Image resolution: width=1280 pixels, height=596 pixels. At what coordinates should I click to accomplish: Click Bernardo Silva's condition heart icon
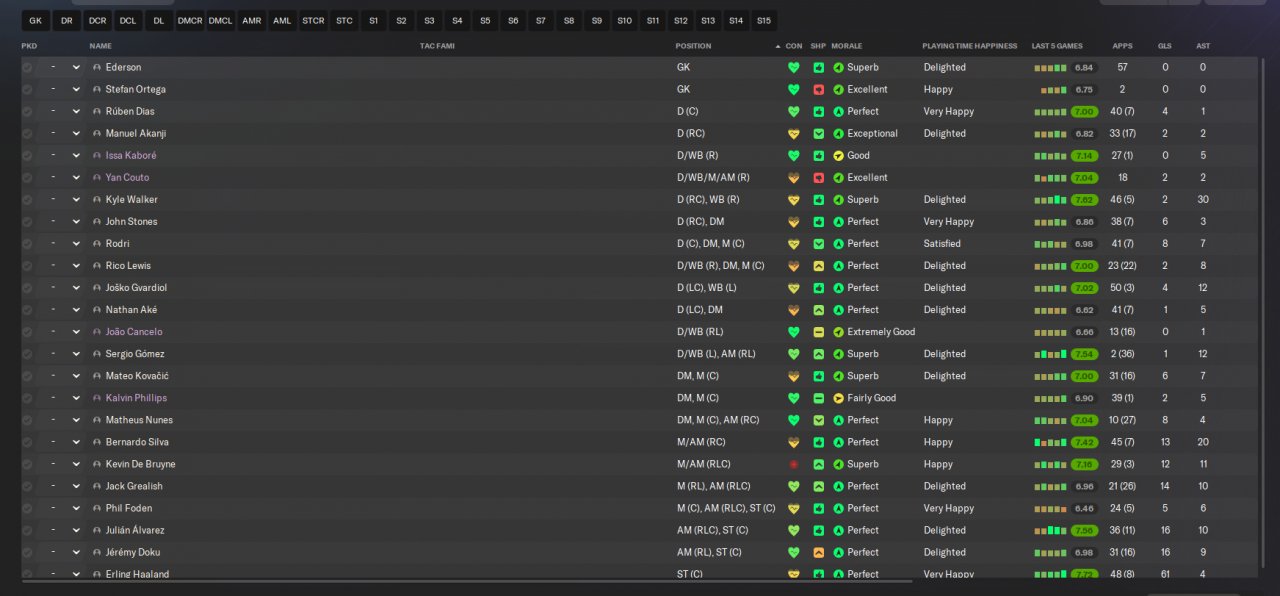tap(794, 443)
